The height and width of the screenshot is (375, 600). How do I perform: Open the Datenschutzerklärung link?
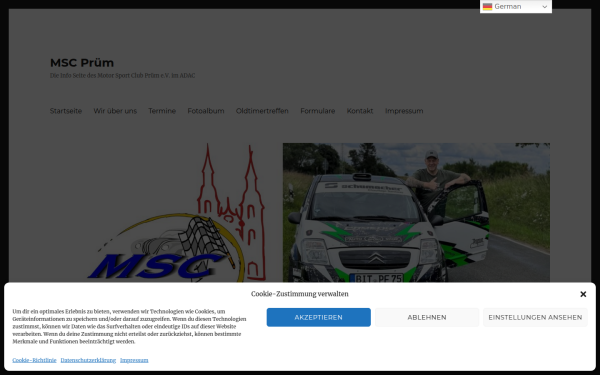coord(88,360)
